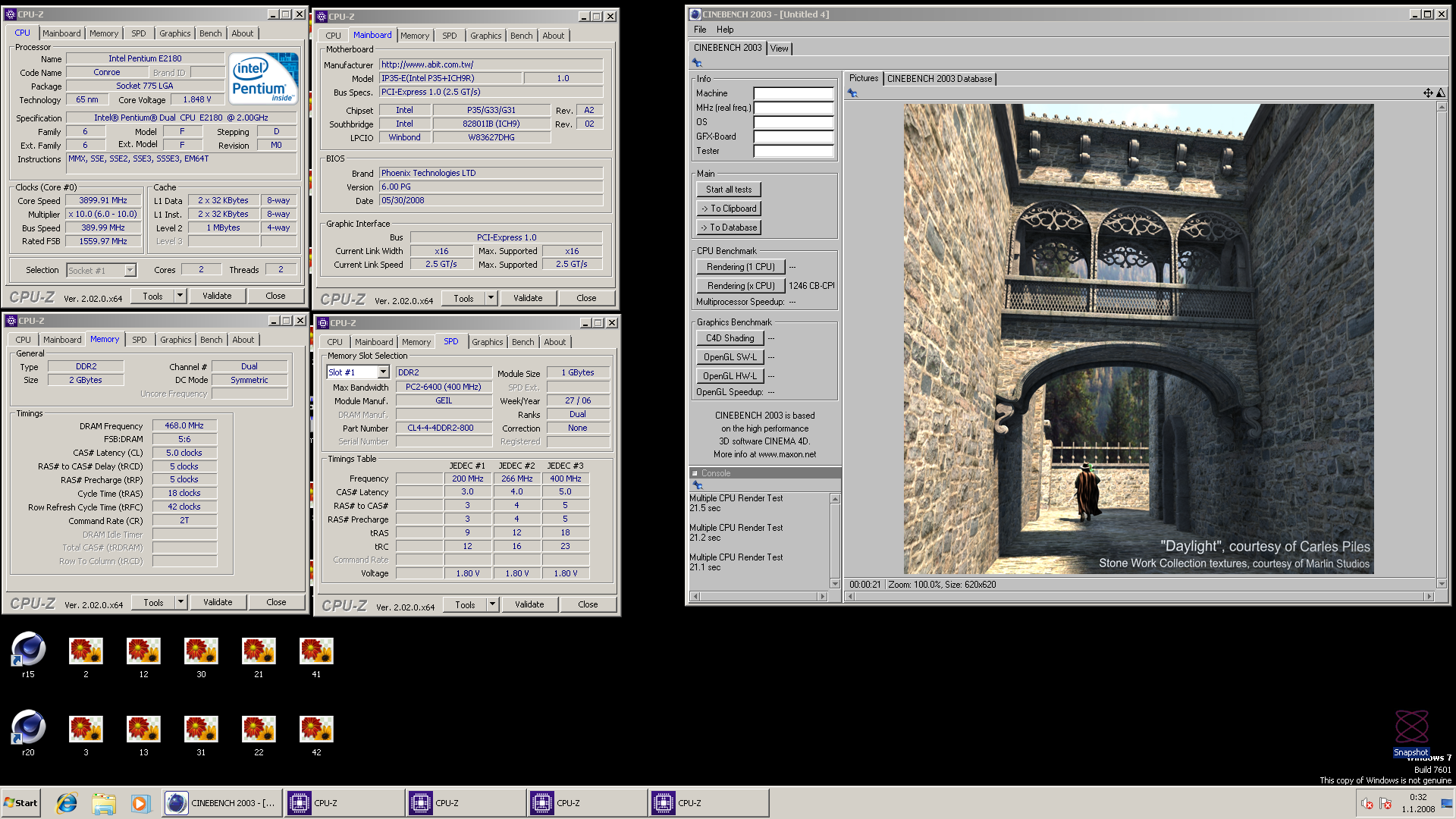The width and height of the screenshot is (1456, 819).
Task: Select Bench tab in the CPU tab window
Action: click(x=211, y=33)
